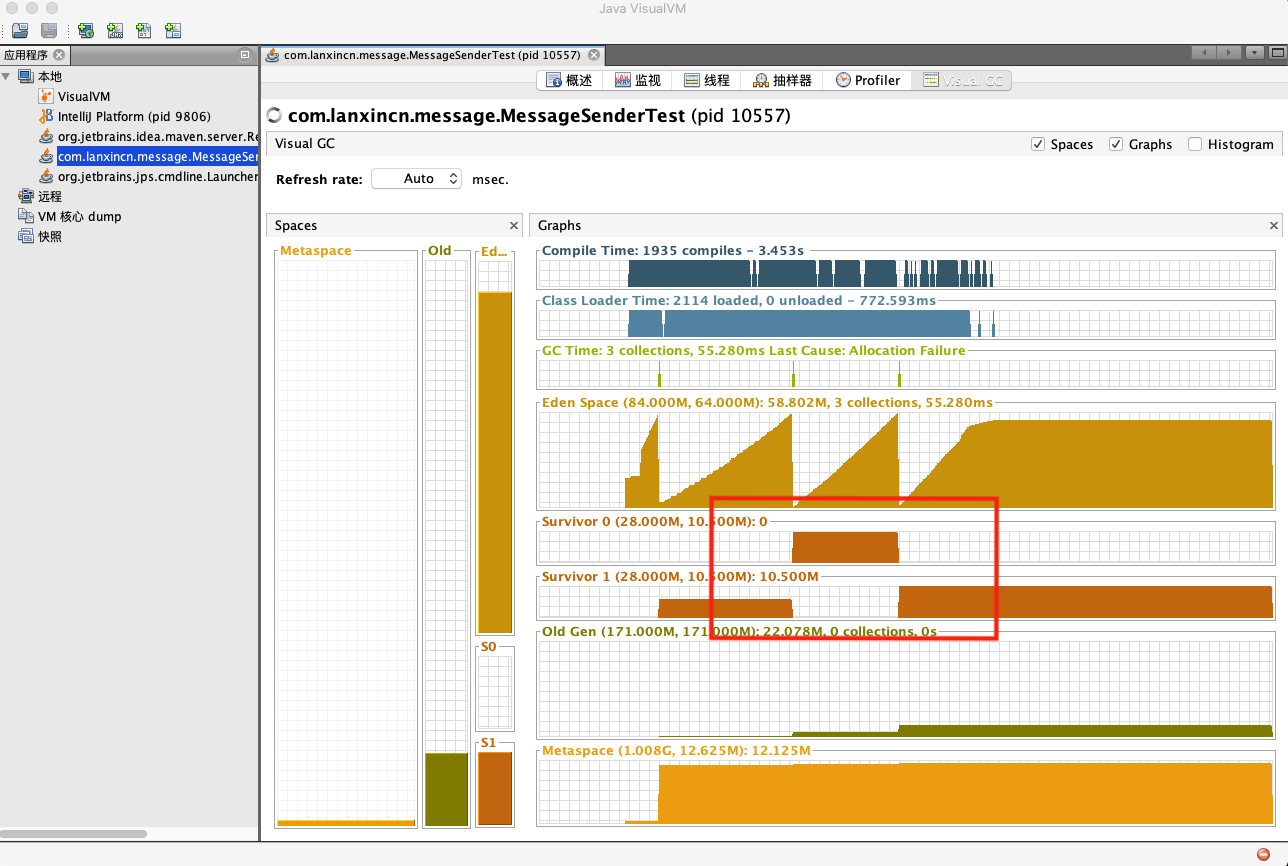This screenshot has height=866, width=1288.
Task: Click the Class Loader Time graph title
Action: pyautogui.click(x=739, y=300)
